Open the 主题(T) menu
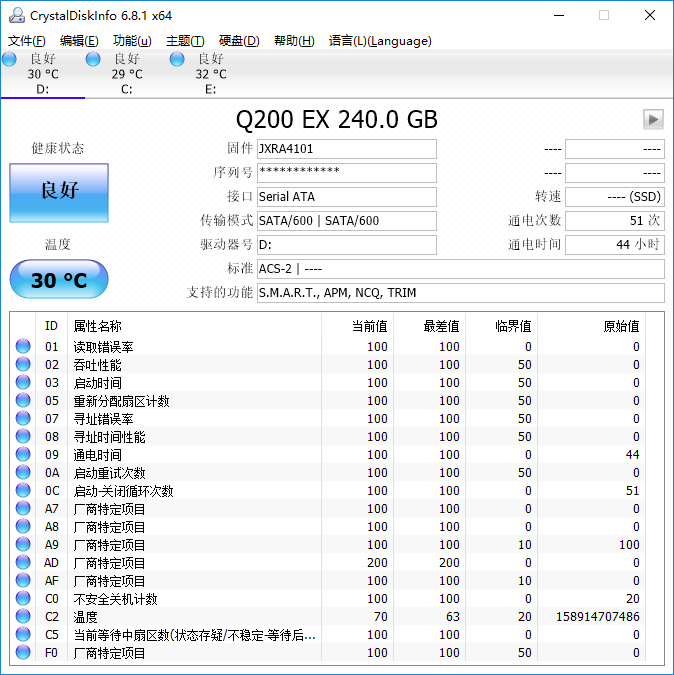Image resolution: width=674 pixels, height=675 pixels. pyautogui.click(x=185, y=41)
